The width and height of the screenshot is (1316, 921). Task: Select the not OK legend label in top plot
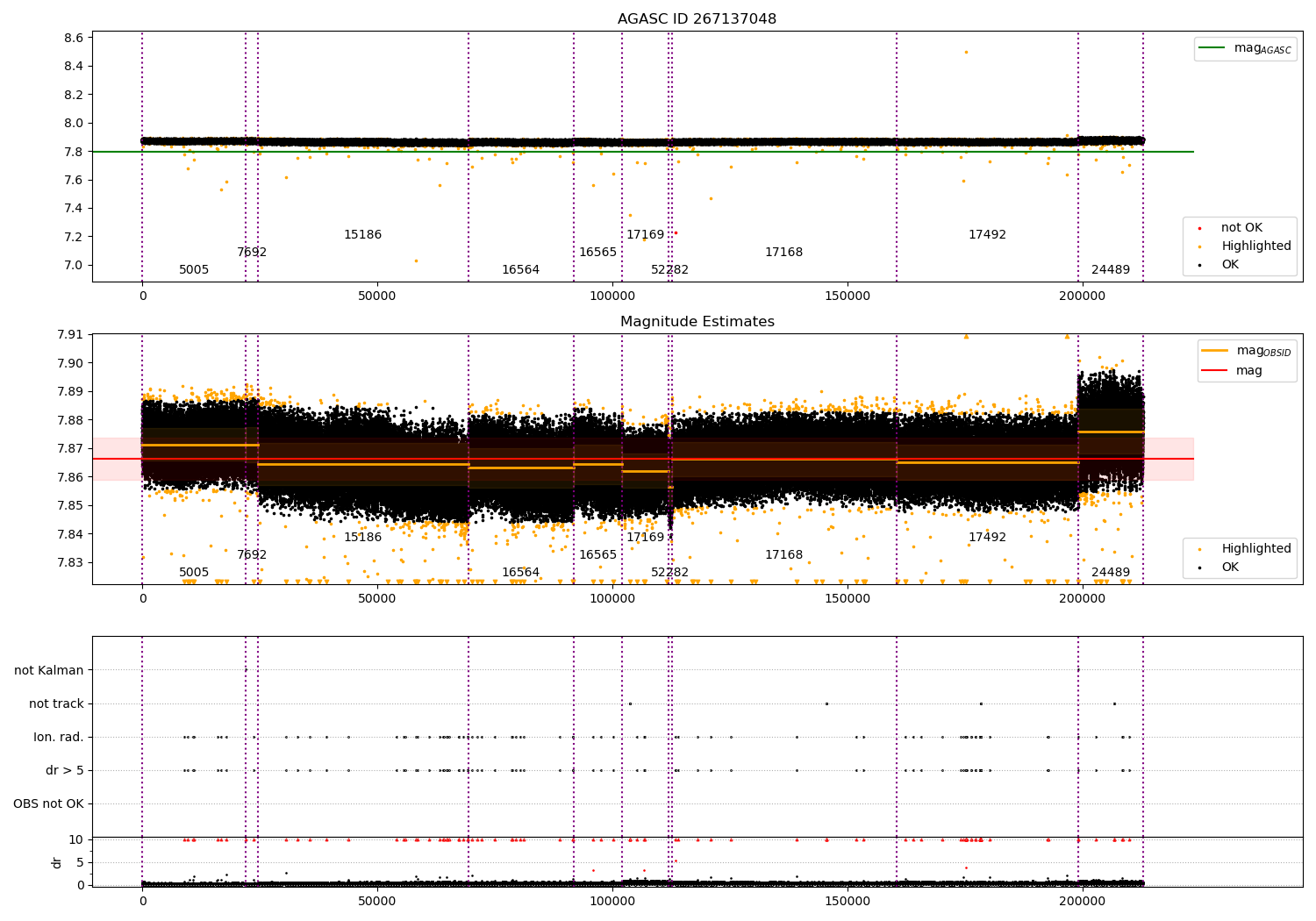coord(1241,228)
